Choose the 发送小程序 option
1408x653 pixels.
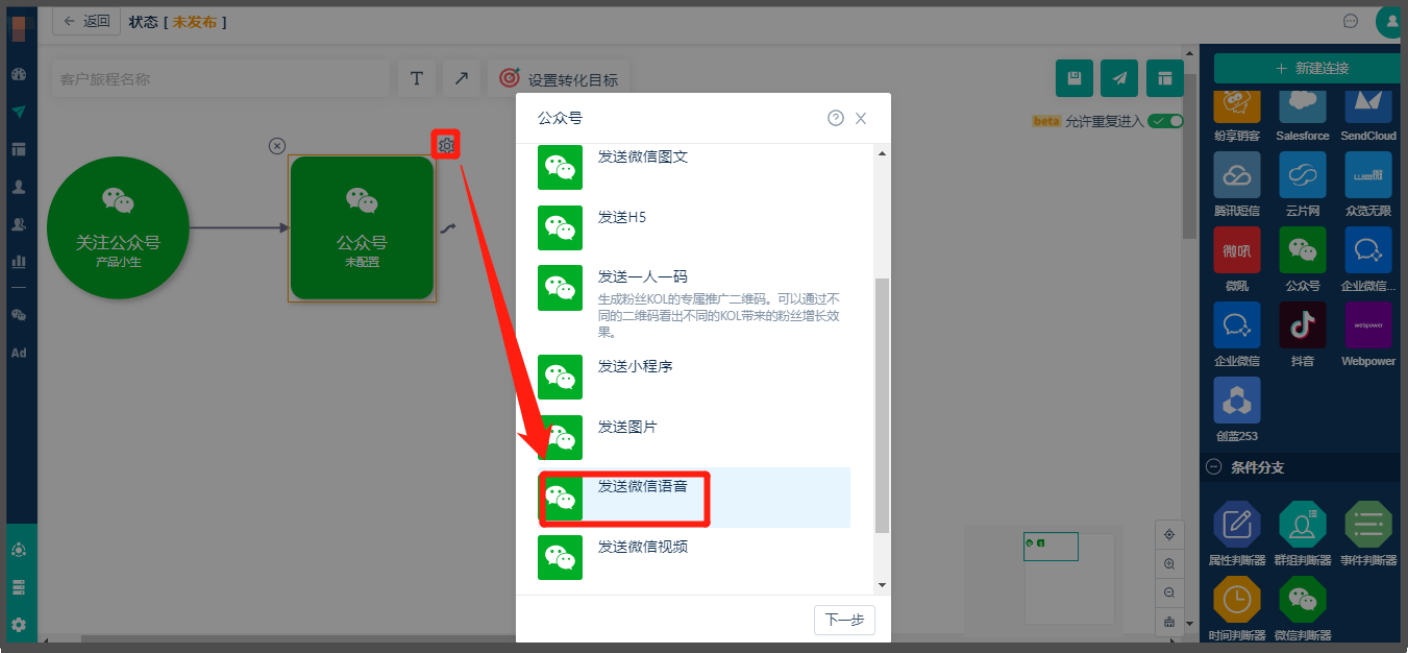(694, 377)
